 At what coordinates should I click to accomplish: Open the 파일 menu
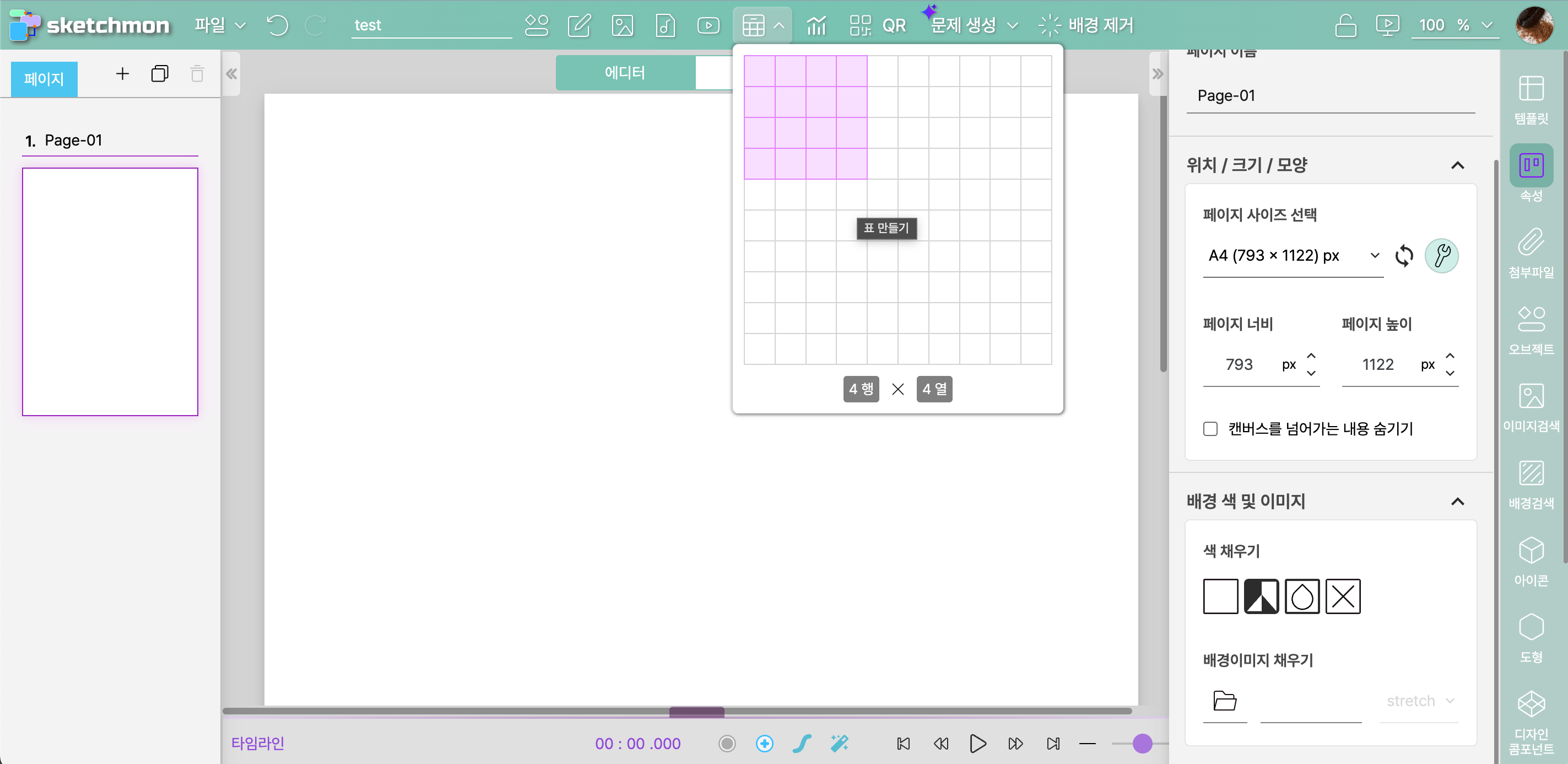pyautogui.click(x=219, y=25)
